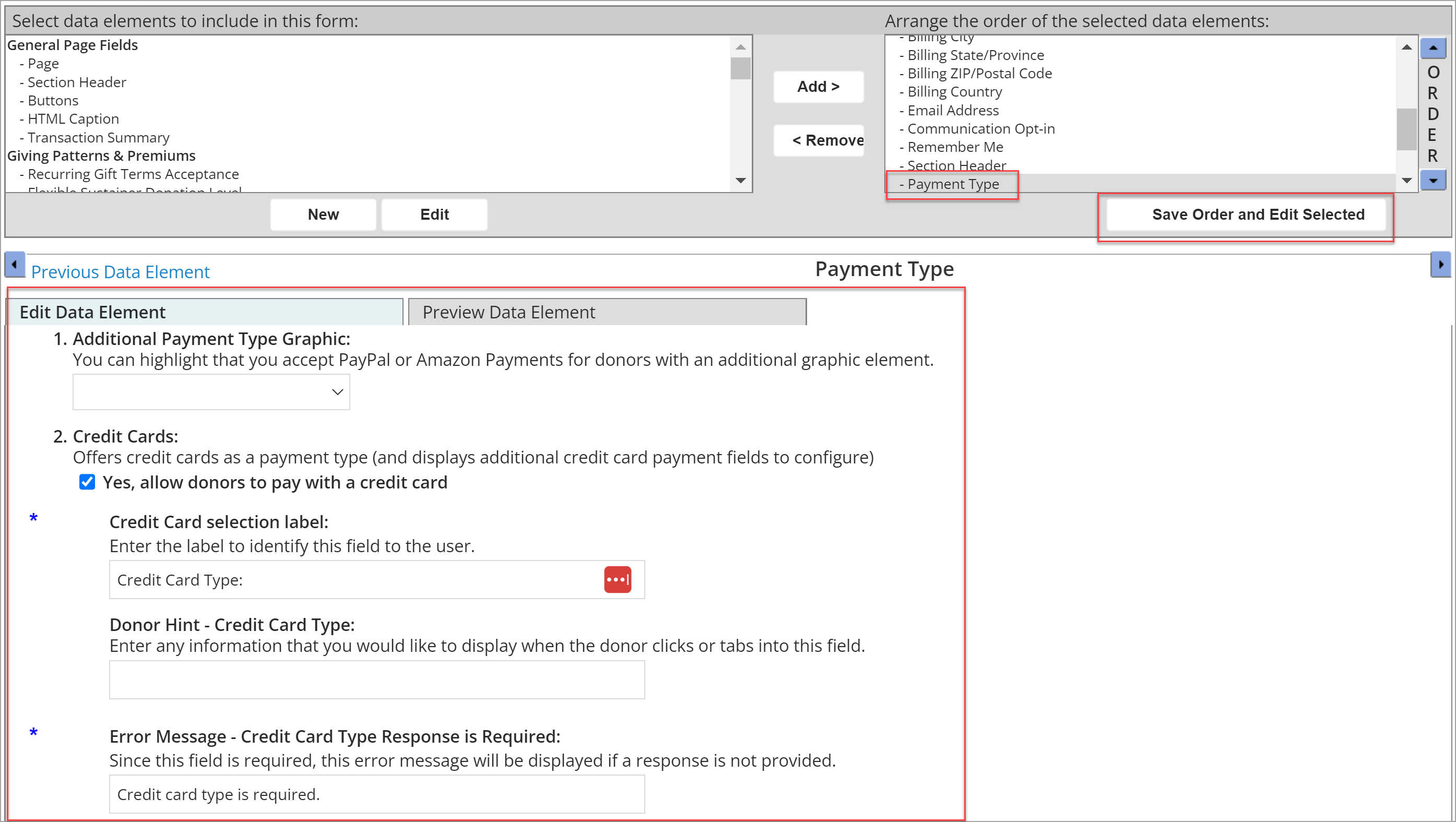Click the Remove button
1456x822 pixels.
pyautogui.click(x=819, y=140)
